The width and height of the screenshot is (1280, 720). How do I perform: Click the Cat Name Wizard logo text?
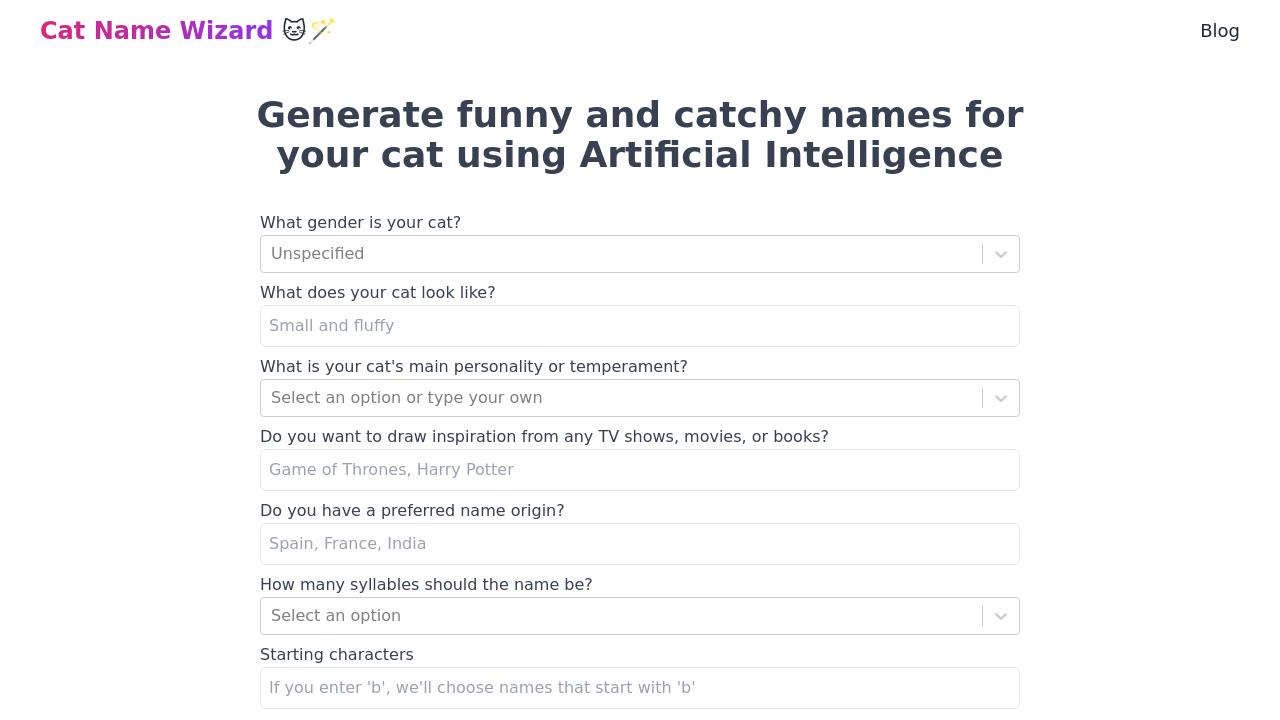pyautogui.click(x=156, y=30)
